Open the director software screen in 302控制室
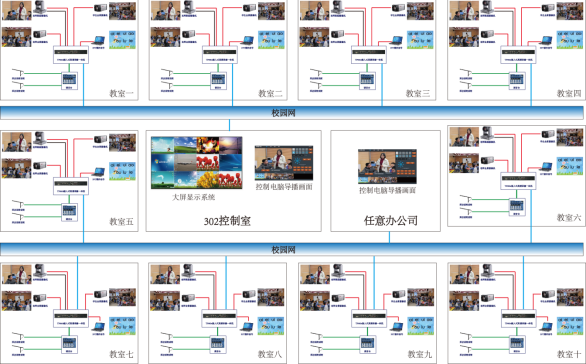Screen dimensions: 586x364 click(x=284, y=163)
